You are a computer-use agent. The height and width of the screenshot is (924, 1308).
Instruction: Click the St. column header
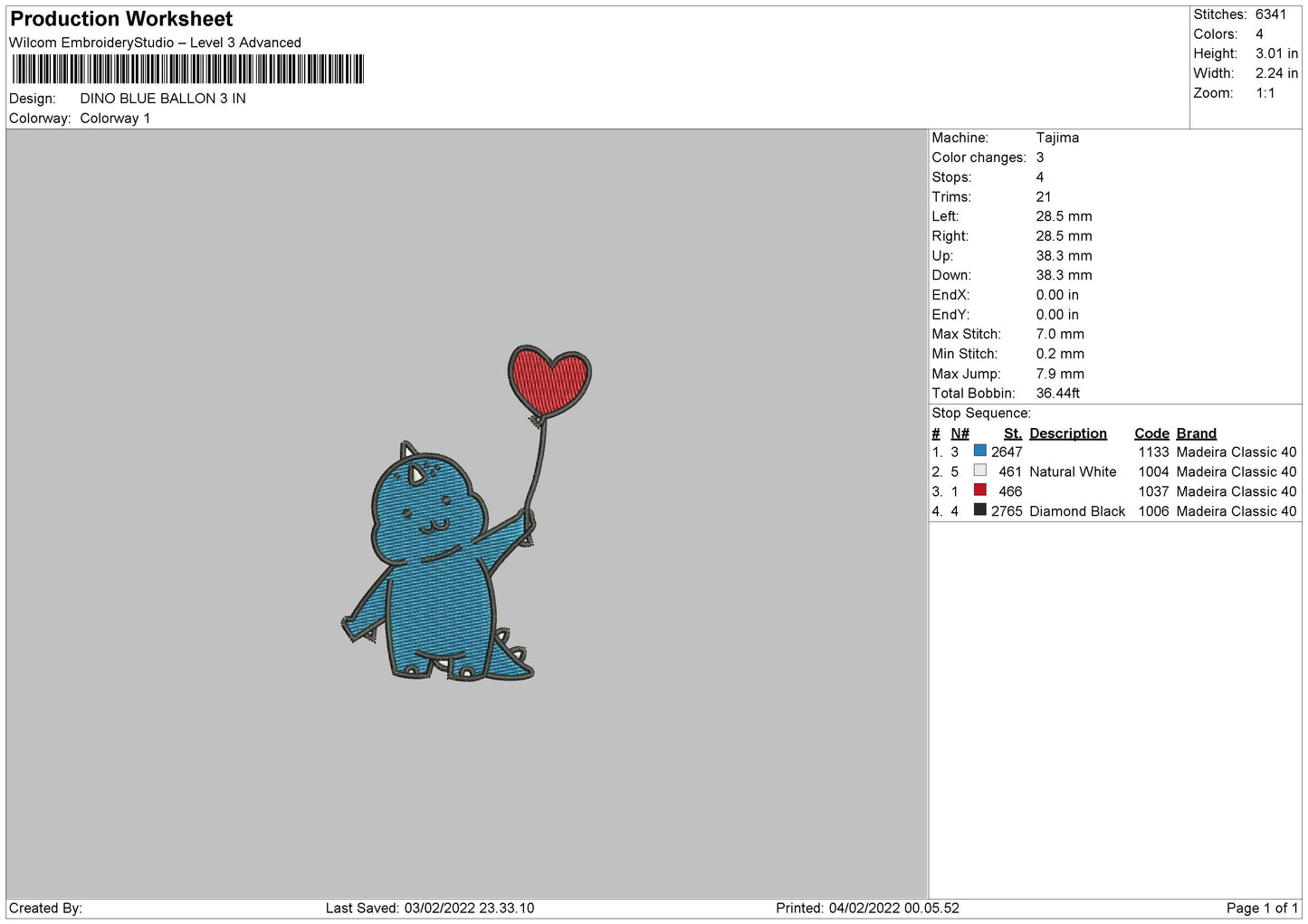pyautogui.click(x=1012, y=433)
